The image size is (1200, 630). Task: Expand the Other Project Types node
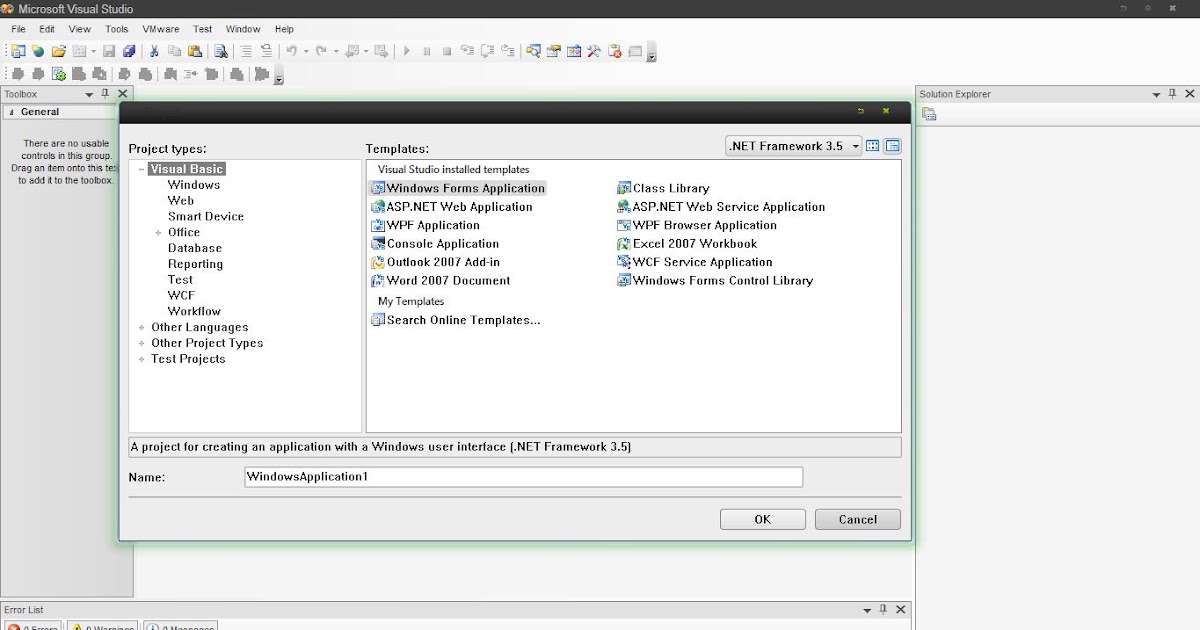(x=142, y=344)
